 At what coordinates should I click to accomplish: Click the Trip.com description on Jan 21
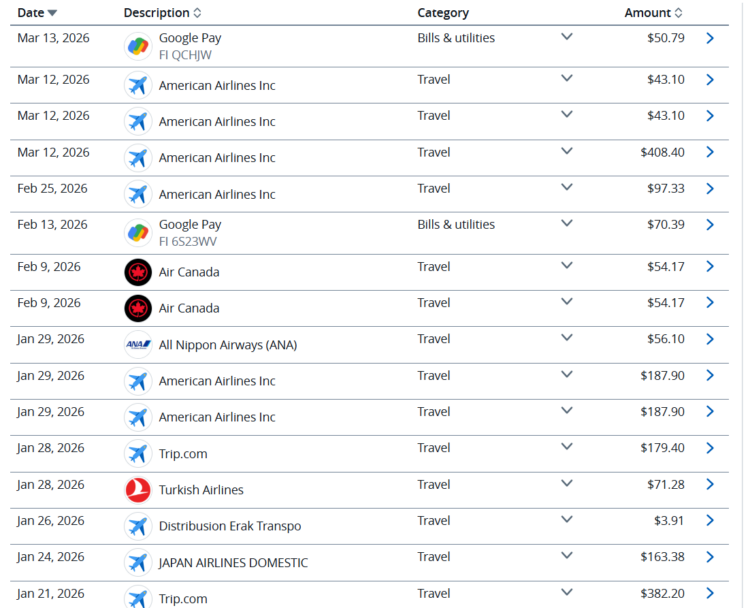point(183,599)
